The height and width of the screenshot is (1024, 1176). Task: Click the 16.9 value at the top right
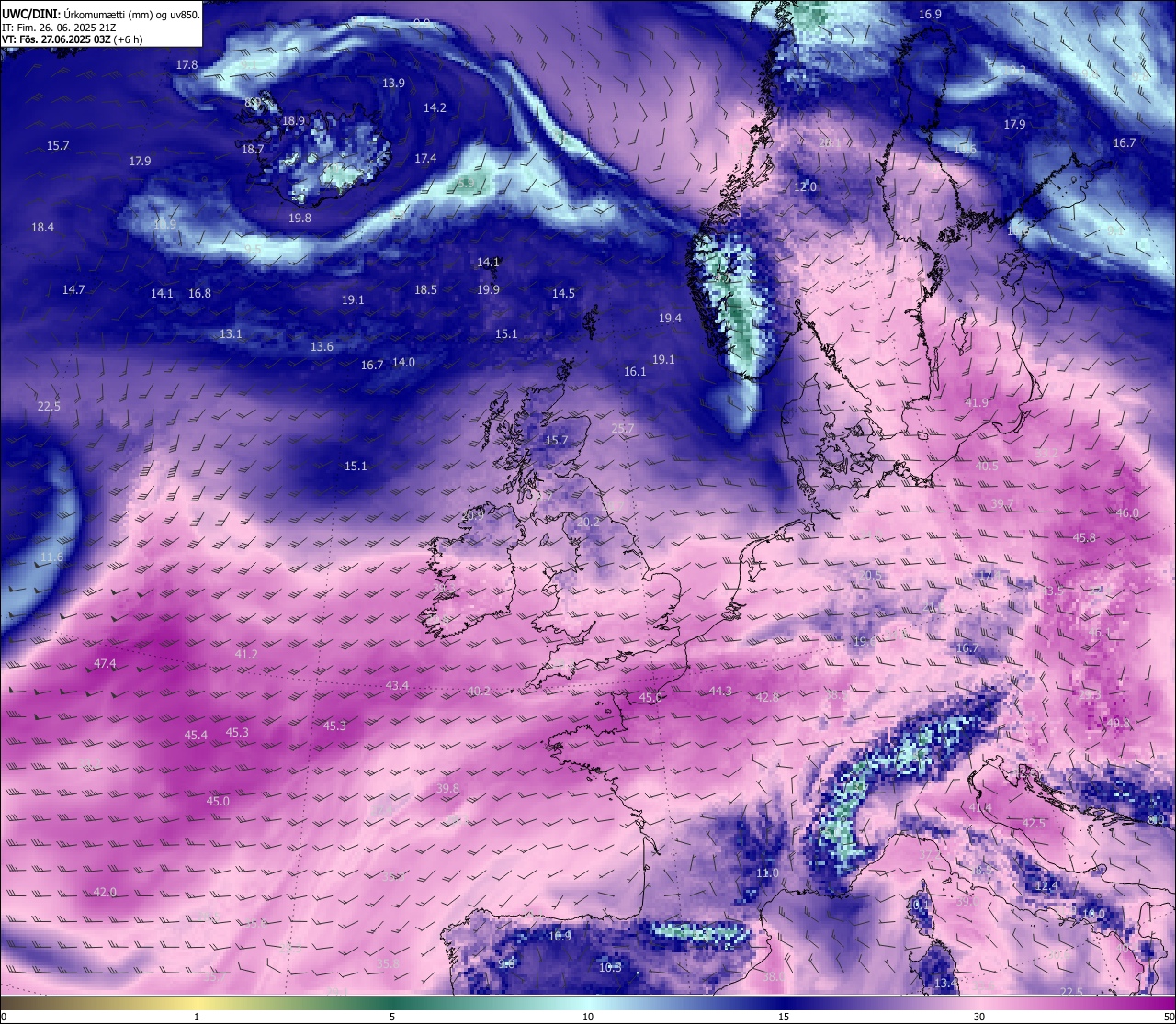(930, 15)
